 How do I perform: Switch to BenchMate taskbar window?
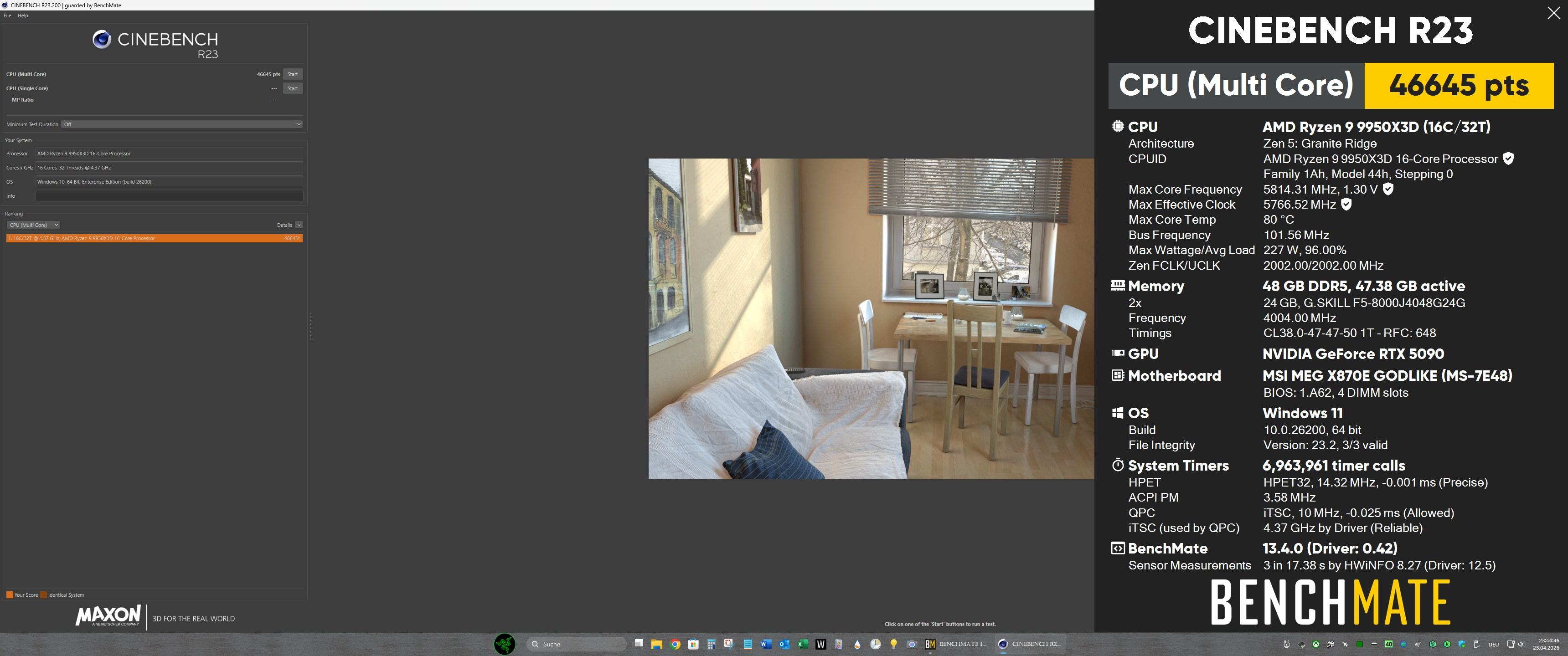coord(956,644)
